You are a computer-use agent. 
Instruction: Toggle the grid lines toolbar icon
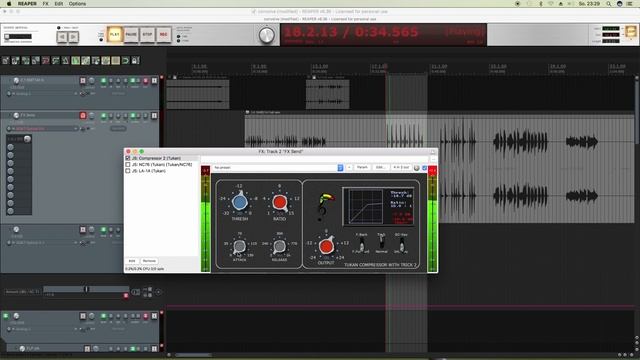(x=116, y=61)
